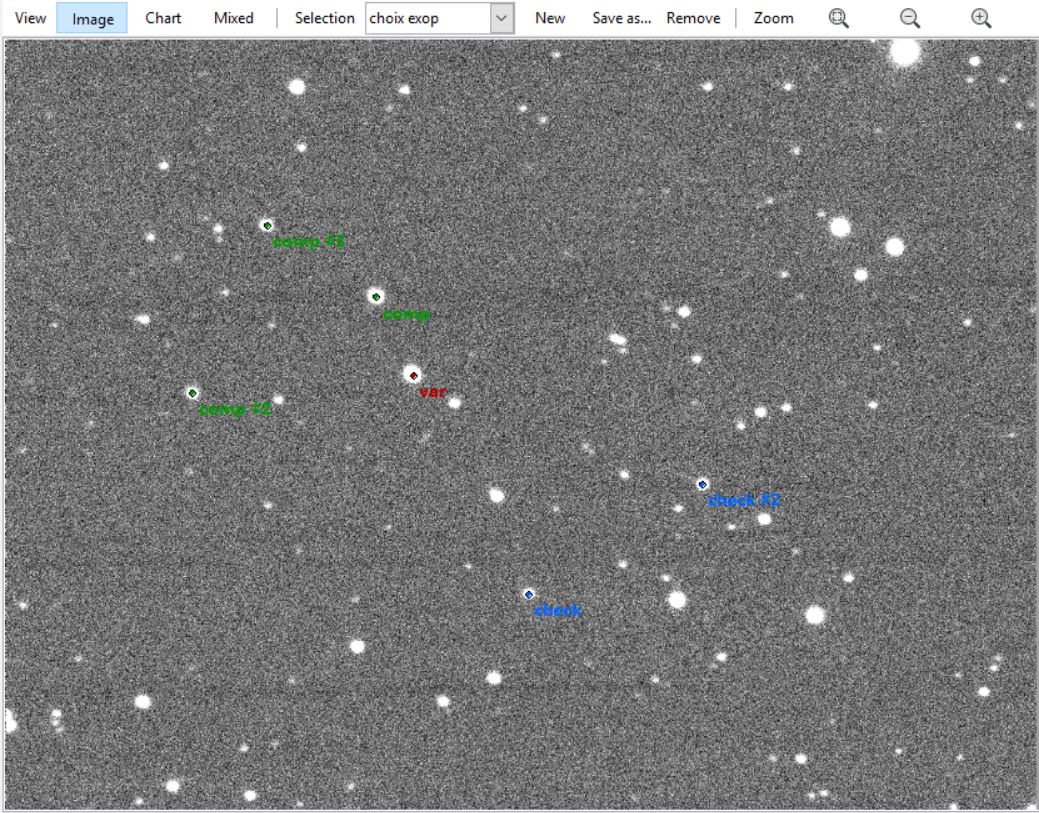Screen dimensions: 1039x813
Task: Switch to Image display mode
Action: click(93, 18)
